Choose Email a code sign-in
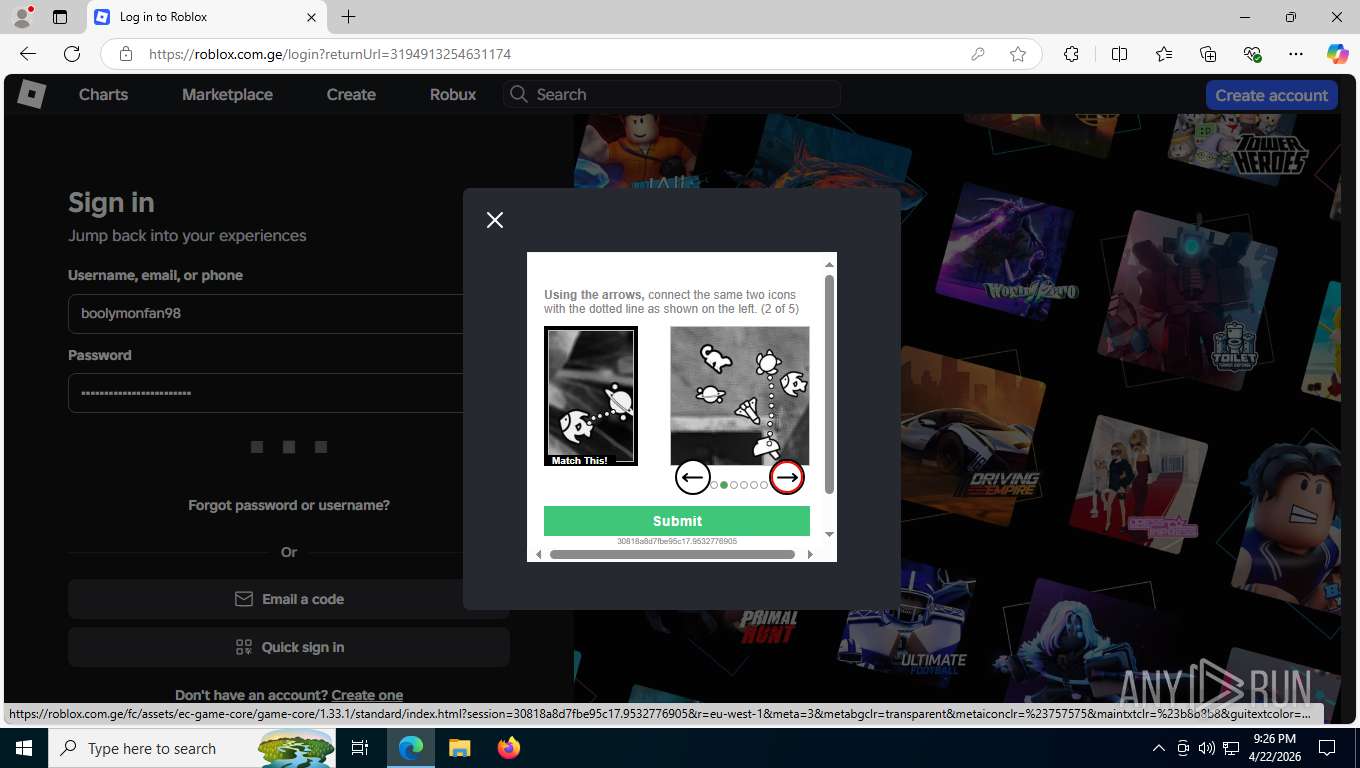The image size is (1360, 768). pos(289,599)
